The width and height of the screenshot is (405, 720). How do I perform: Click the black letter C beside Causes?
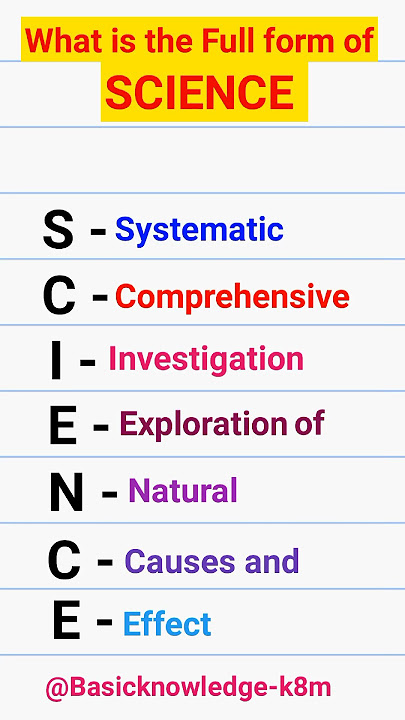[64, 560]
